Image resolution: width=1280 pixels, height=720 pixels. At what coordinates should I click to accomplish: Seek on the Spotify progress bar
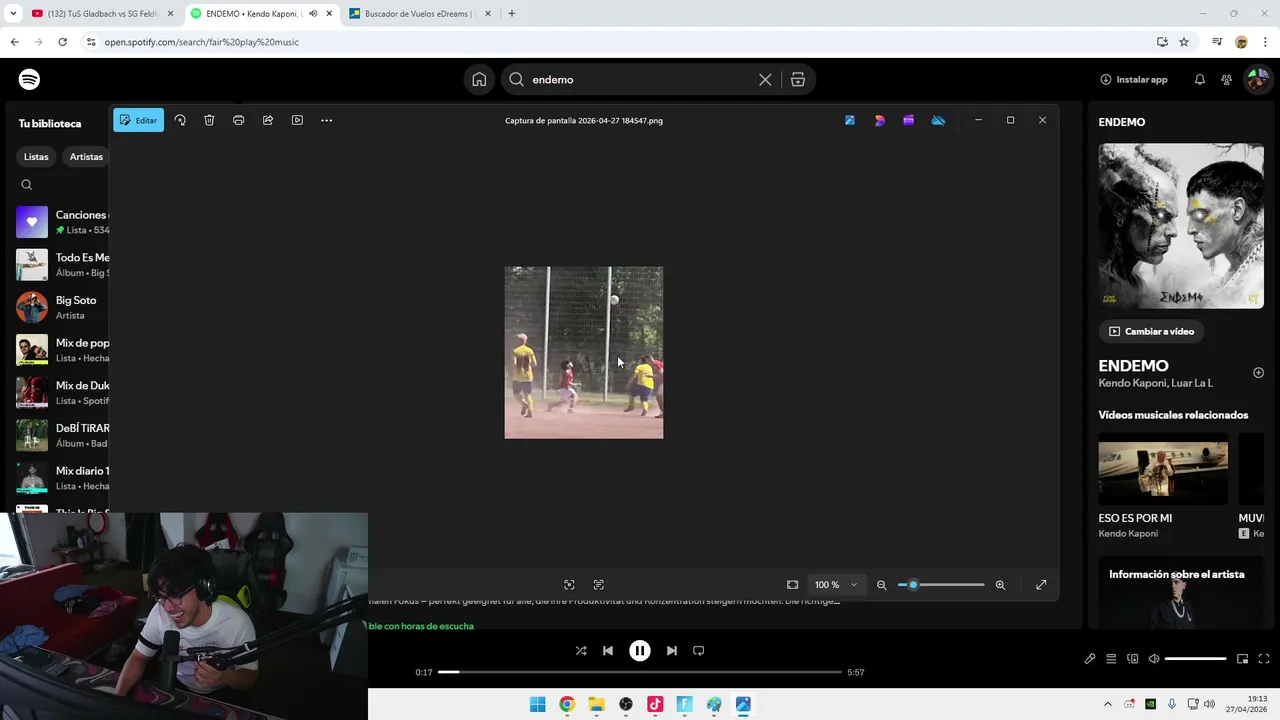640,673
